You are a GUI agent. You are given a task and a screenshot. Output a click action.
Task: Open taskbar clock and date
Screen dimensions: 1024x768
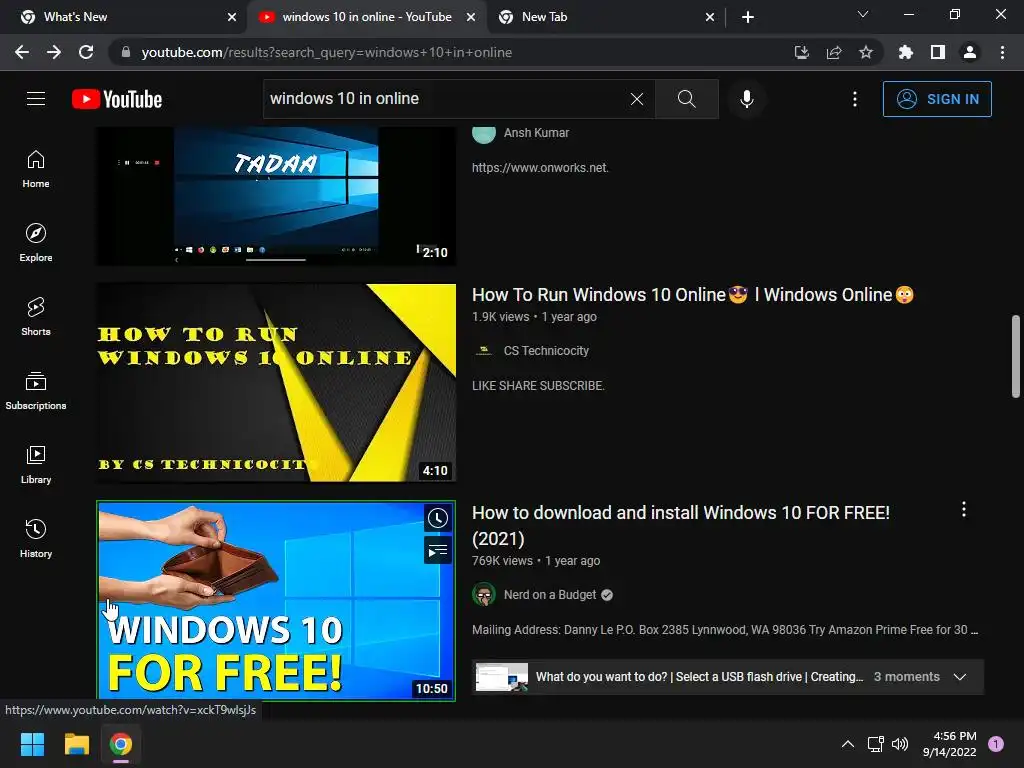[950, 744]
